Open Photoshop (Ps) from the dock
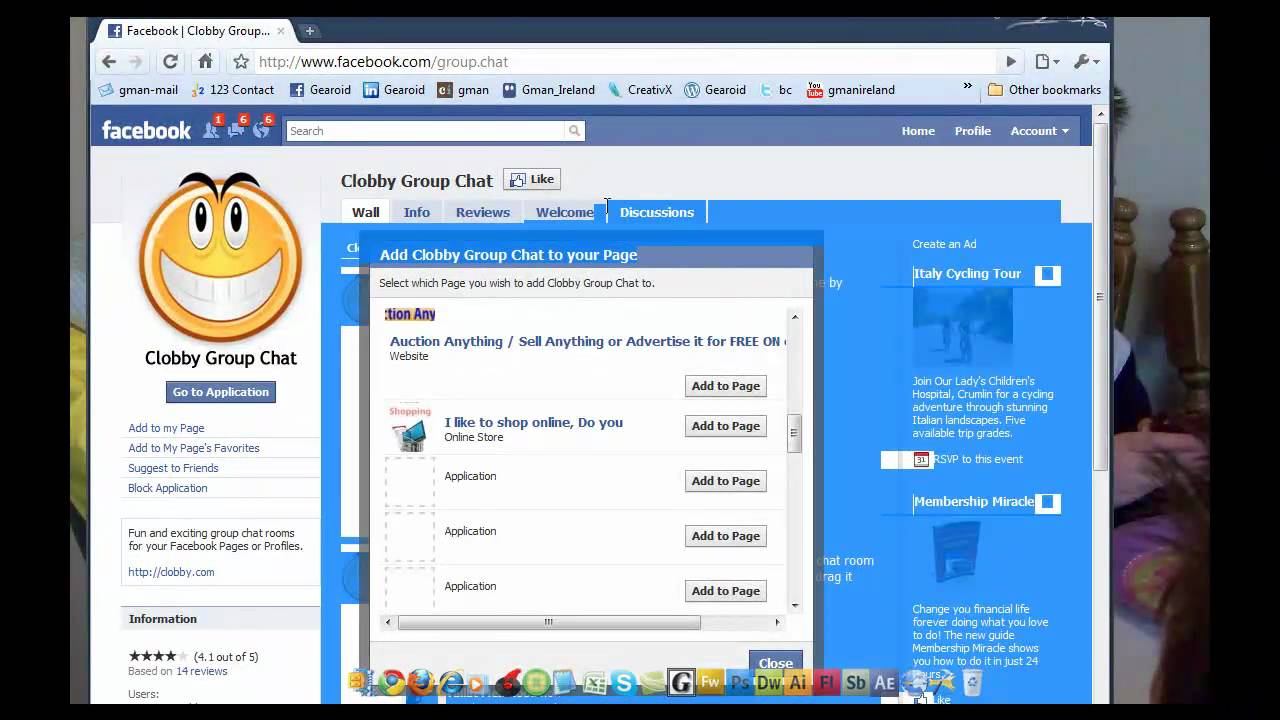This screenshot has width=1280, height=720. (x=740, y=683)
